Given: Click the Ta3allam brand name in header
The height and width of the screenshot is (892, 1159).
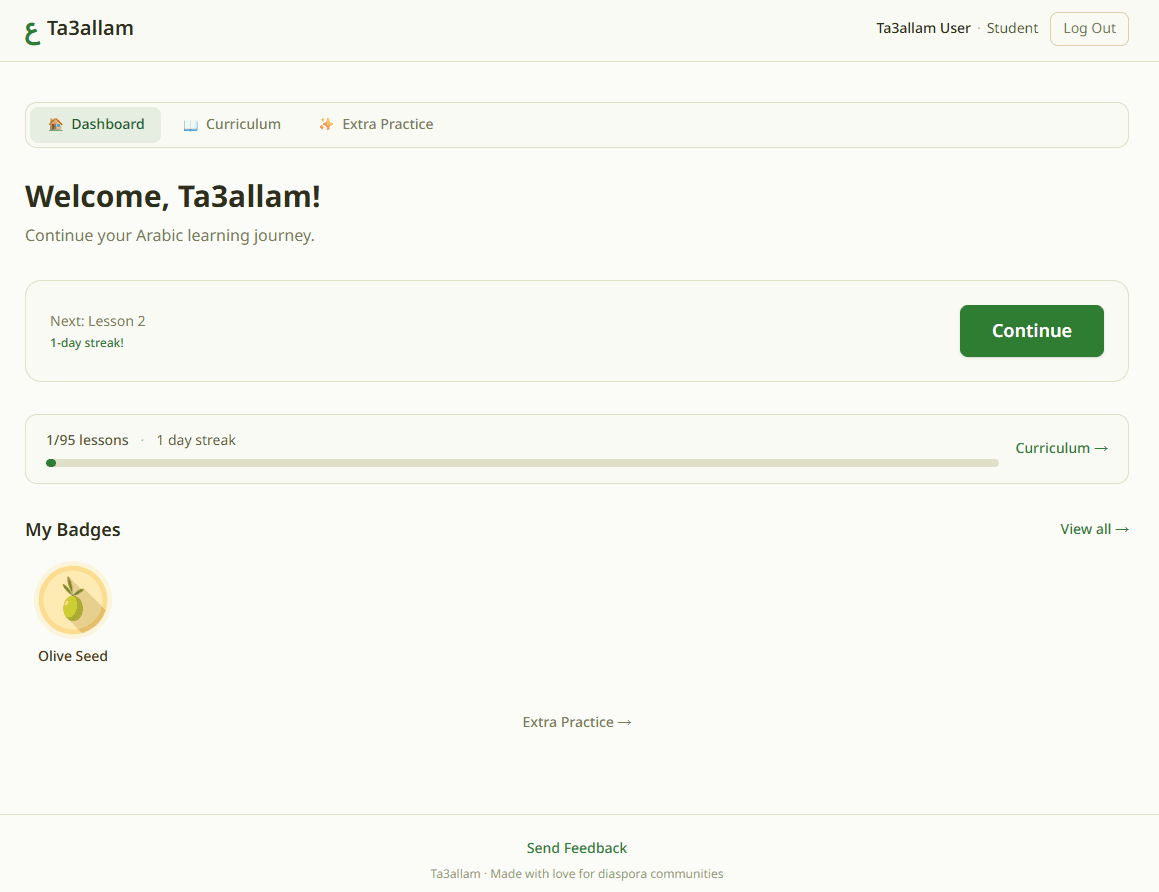Looking at the screenshot, I should tap(90, 28).
